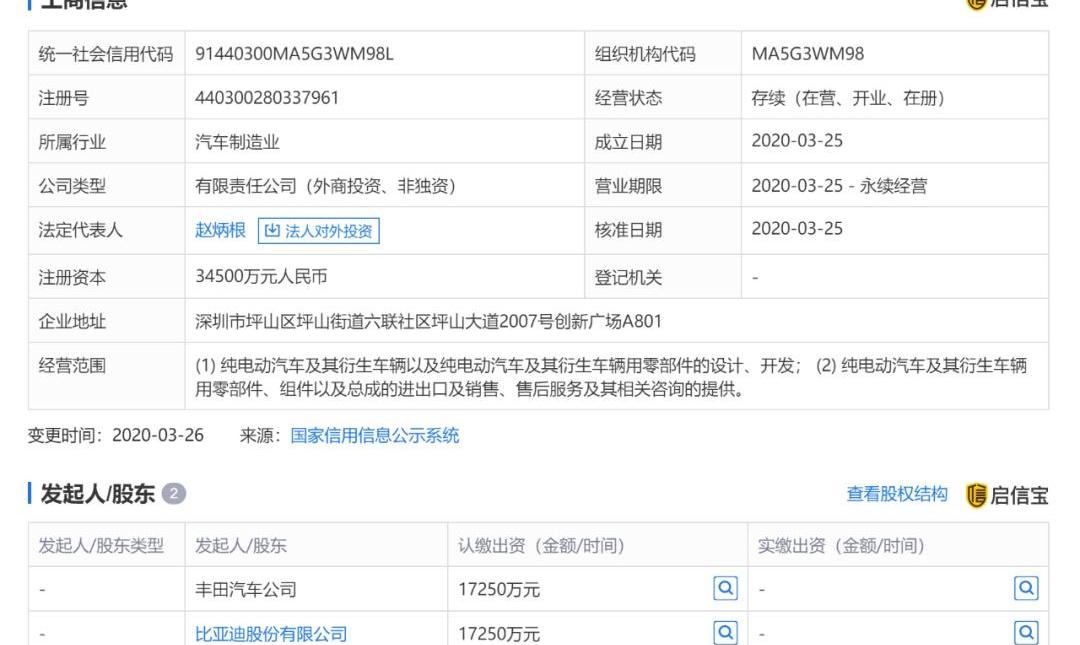Click company type 有限责任公司（外商投资、非独资）
Screen dimensions: 1080x645
coord(325,186)
